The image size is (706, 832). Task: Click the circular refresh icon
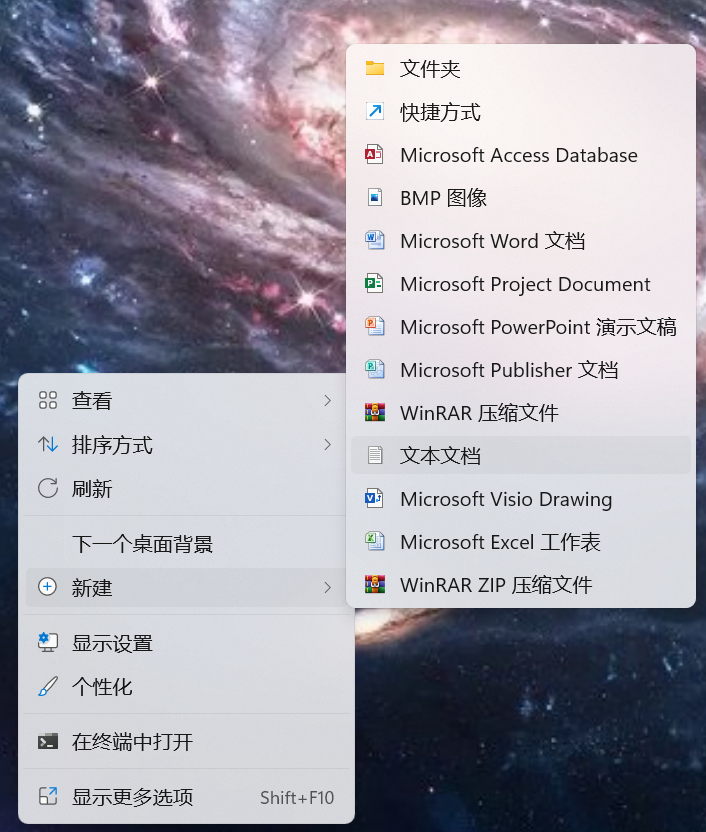click(48, 488)
